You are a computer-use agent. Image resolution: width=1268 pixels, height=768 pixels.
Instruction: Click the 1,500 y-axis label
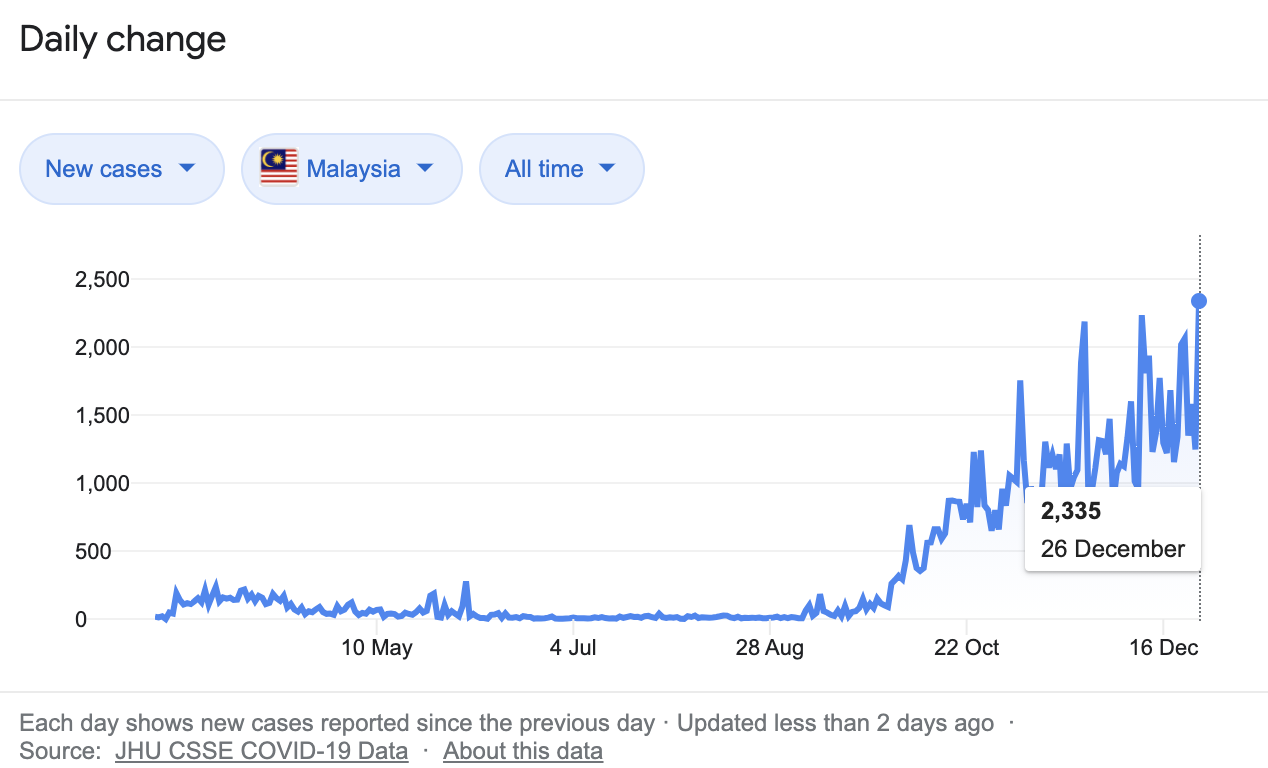[x=102, y=415]
